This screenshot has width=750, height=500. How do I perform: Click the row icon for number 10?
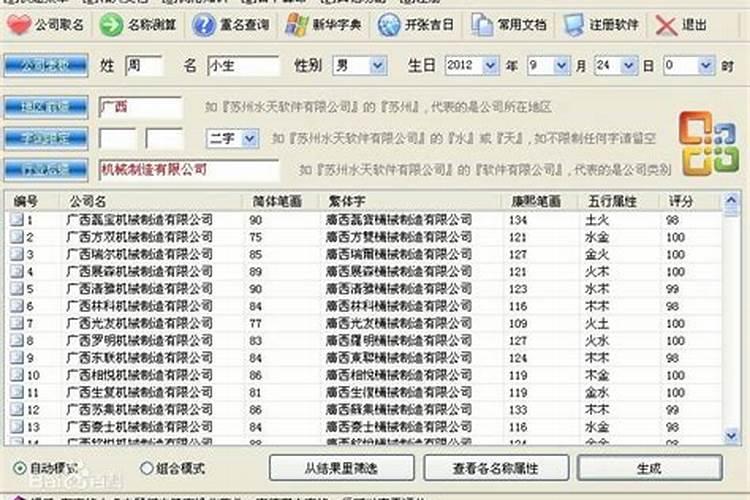click(x=17, y=375)
